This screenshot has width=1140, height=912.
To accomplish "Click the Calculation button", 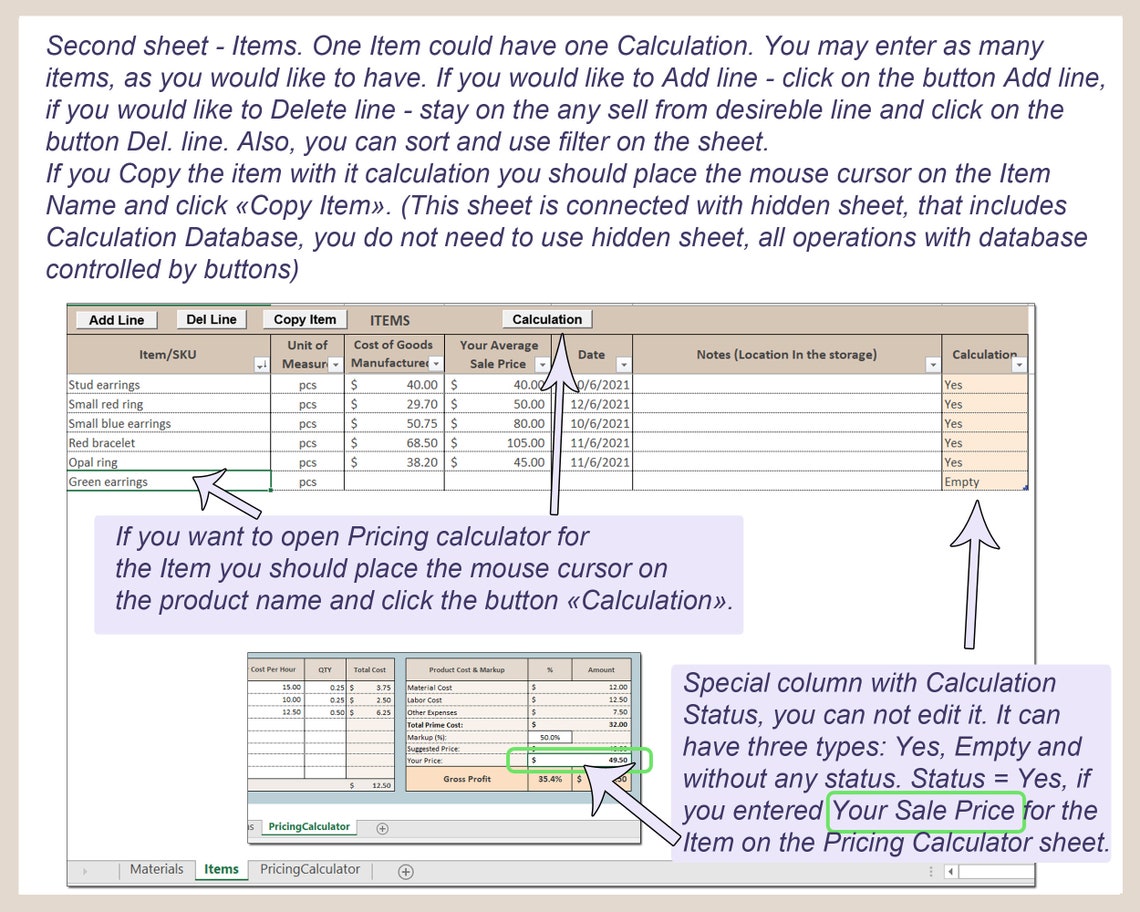I will [546, 319].
